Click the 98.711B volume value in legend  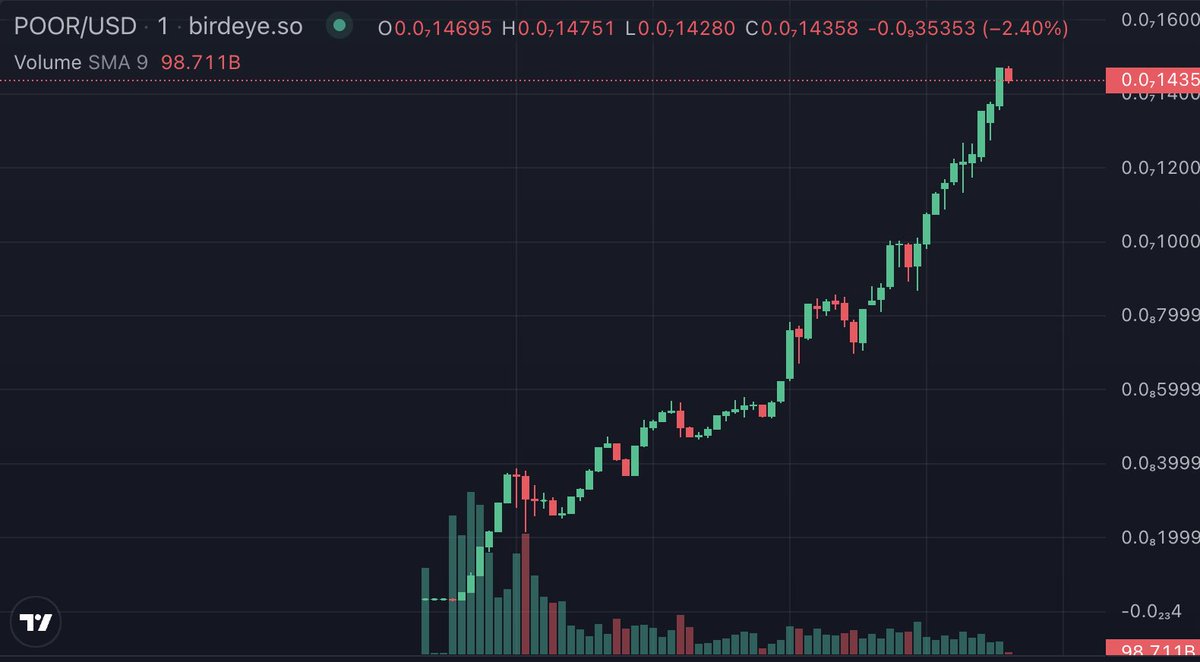(x=201, y=63)
